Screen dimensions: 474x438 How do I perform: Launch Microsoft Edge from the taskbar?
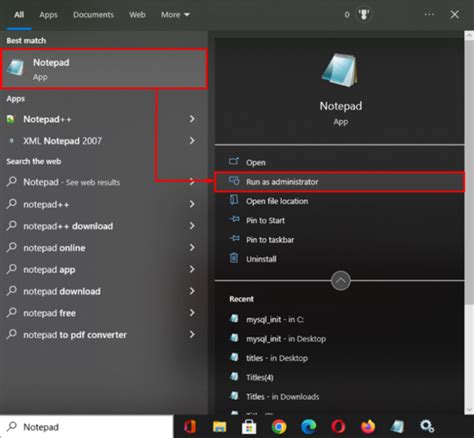point(308,427)
